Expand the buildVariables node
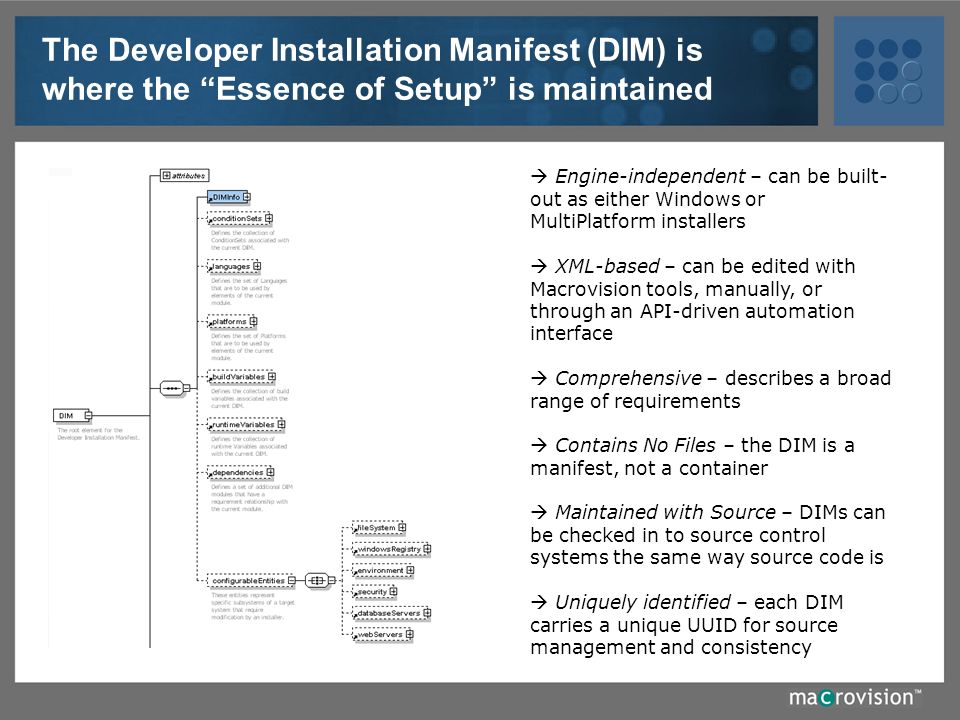Viewport: 960px width, 720px height. (x=272, y=377)
